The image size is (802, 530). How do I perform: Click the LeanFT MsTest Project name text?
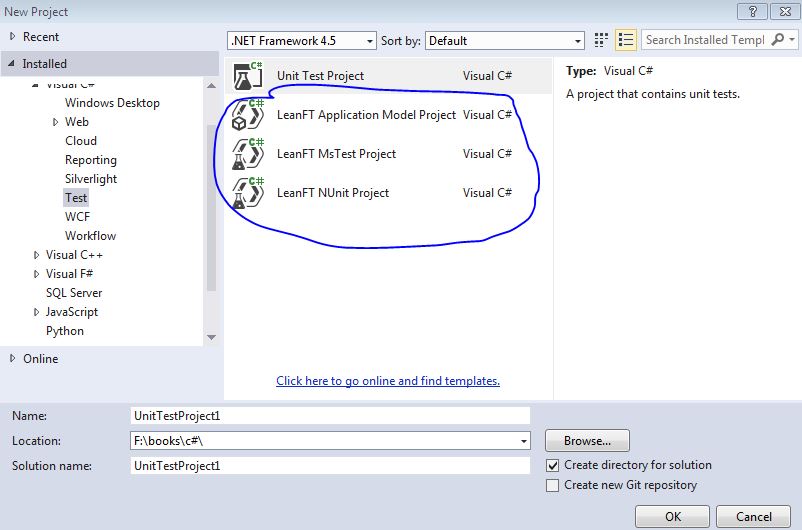[336, 154]
